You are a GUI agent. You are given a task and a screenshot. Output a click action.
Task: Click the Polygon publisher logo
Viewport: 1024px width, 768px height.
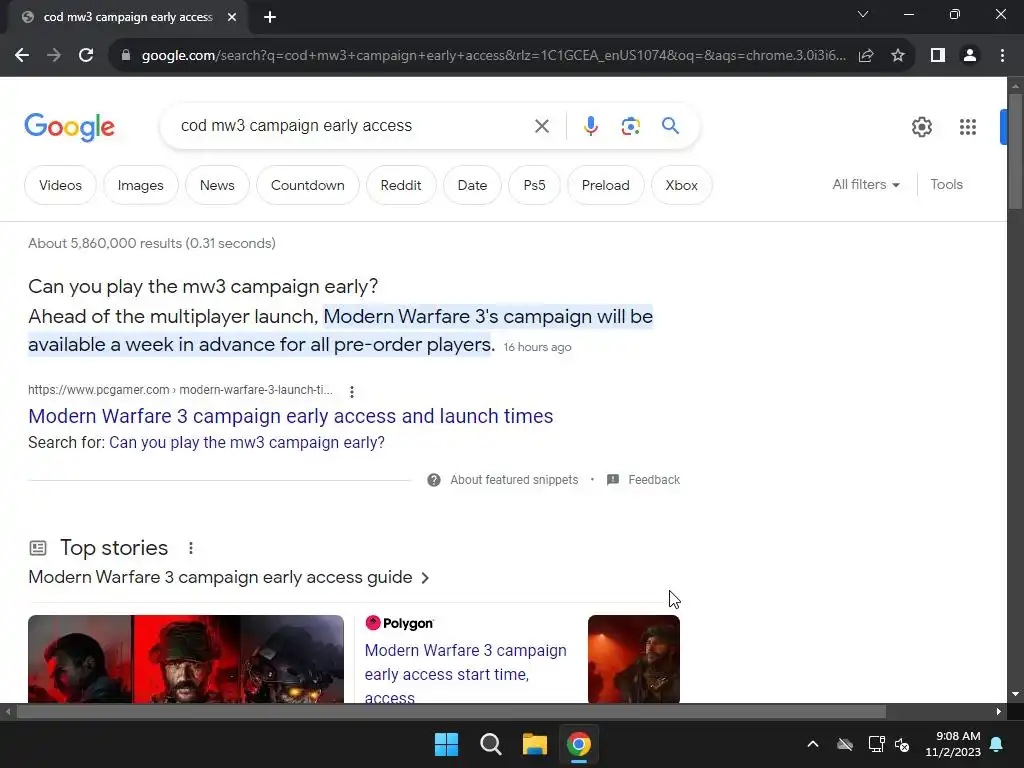[x=400, y=623]
